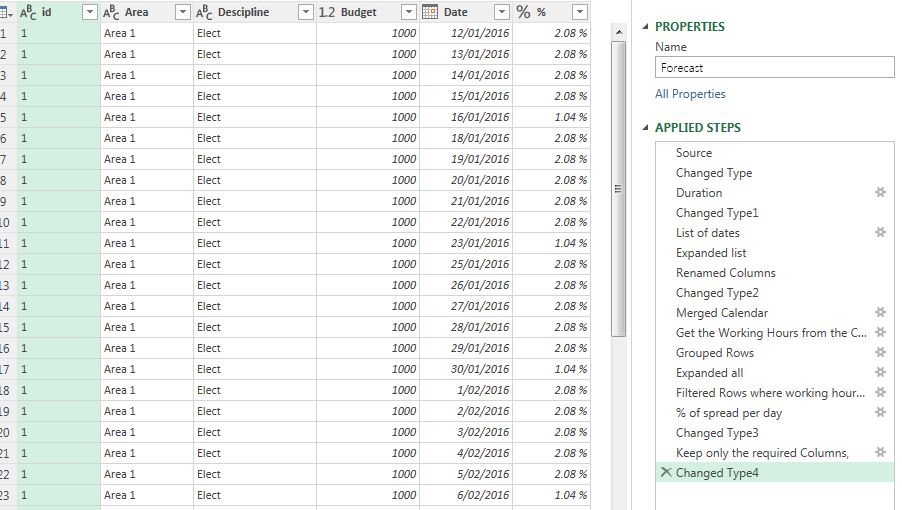Click gear icon beside Merged Calendar step
This screenshot has height=510, width=902.
tap(880, 312)
